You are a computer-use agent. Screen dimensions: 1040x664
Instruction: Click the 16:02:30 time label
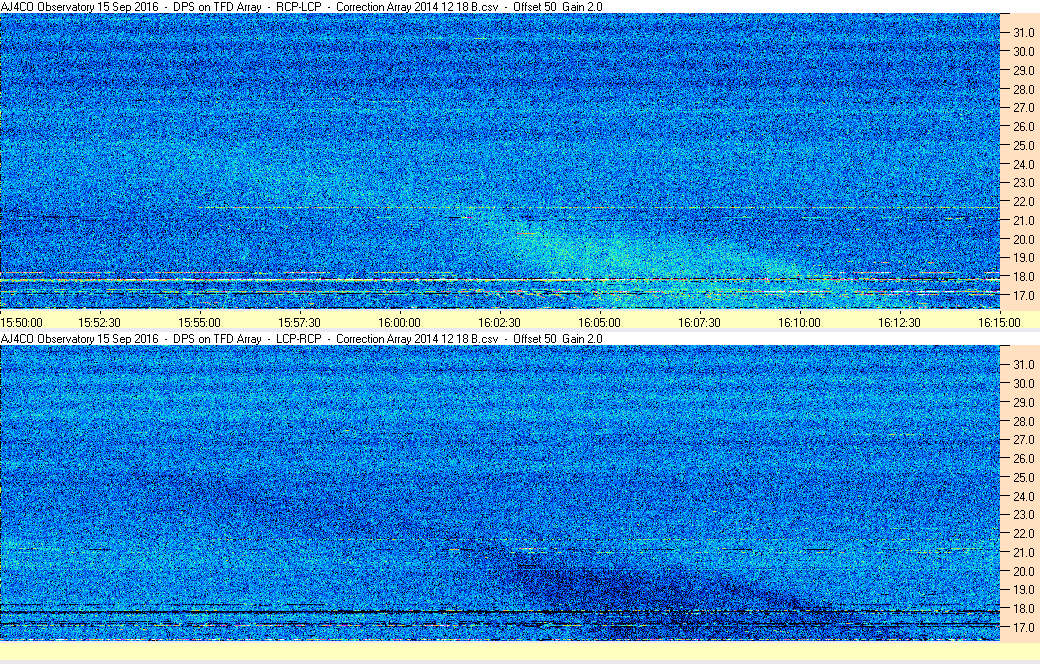(x=499, y=322)
